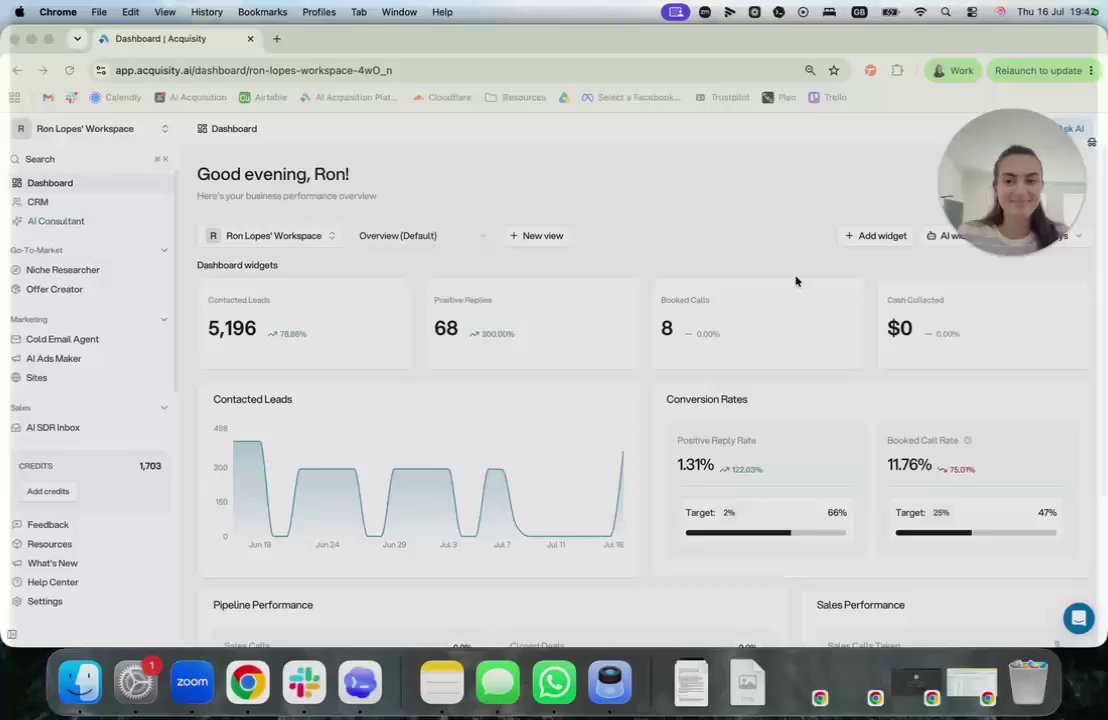
Task: Open a new browser tab
Action: click(x=276, y=39)
